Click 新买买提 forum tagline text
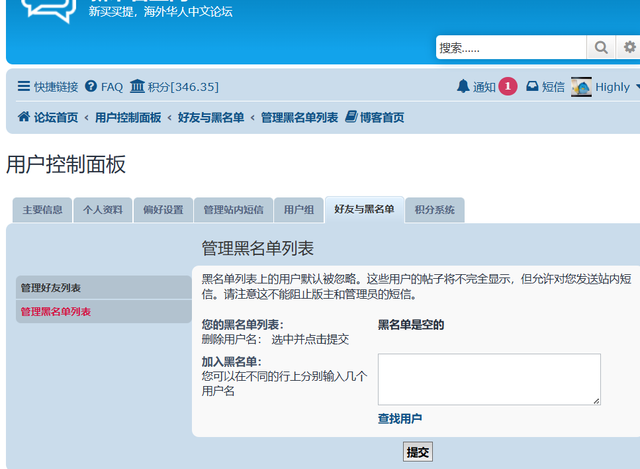 161,11
